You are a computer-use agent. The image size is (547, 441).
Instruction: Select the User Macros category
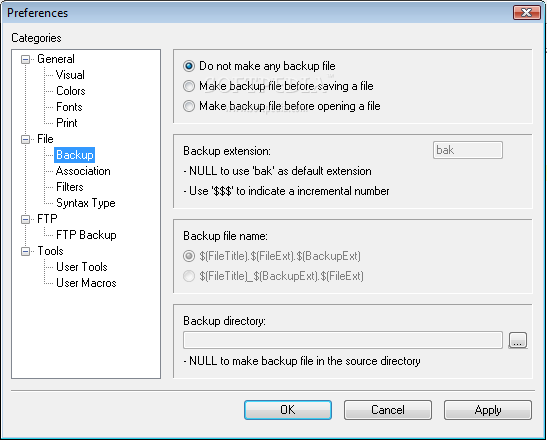pyautogui.click(x=86, y=283)
